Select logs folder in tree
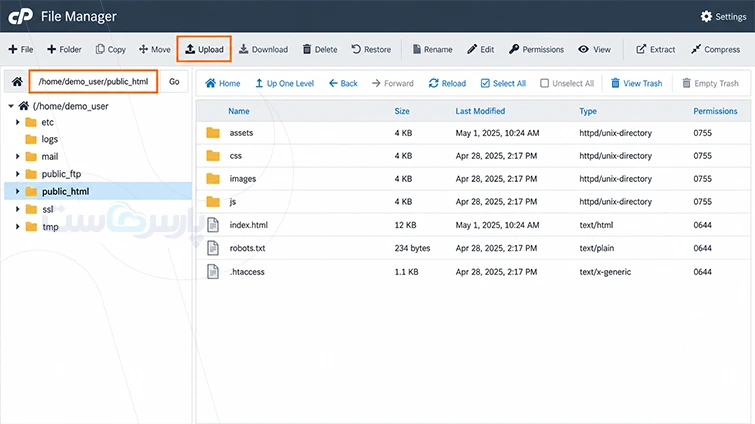This screenshot has width=755, height=424. pos(41,139)
